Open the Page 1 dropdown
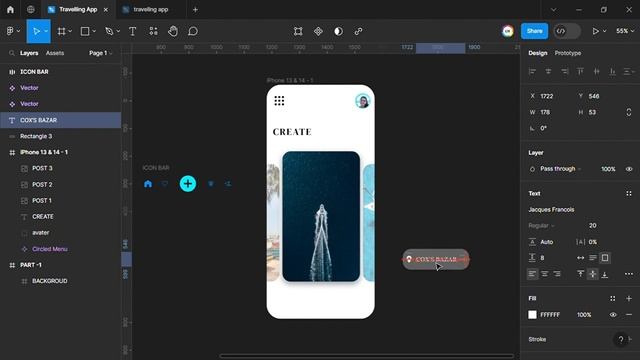640x360 pixels. (100, 53)
